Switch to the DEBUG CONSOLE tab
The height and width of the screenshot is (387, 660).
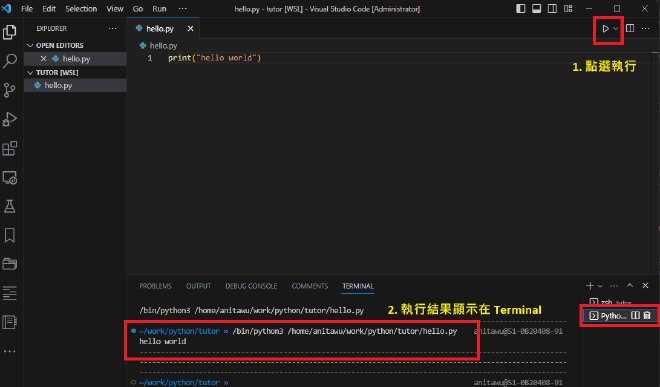[x=251, y=286]
